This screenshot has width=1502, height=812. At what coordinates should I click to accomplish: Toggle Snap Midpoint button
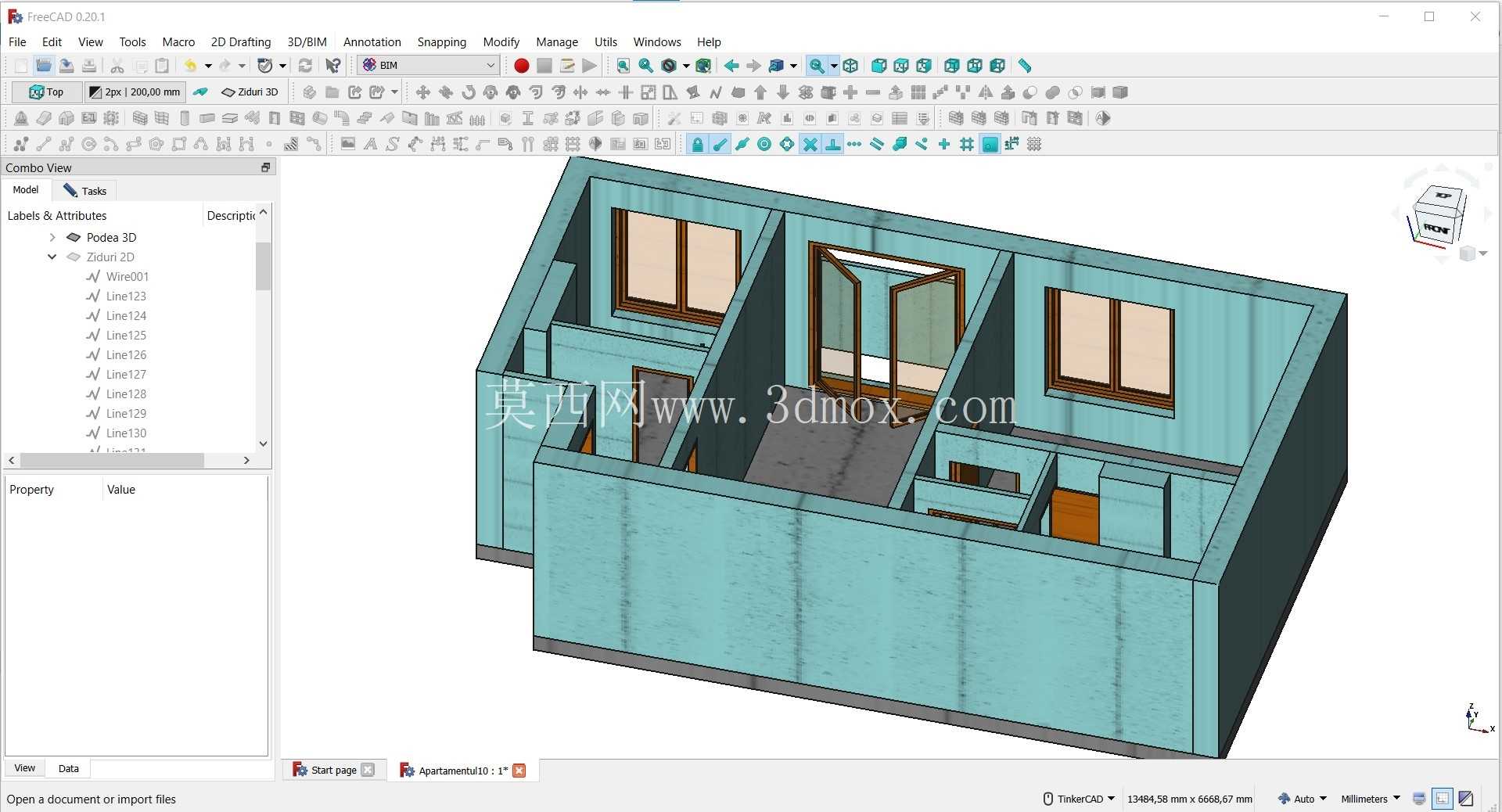point(742,144)
